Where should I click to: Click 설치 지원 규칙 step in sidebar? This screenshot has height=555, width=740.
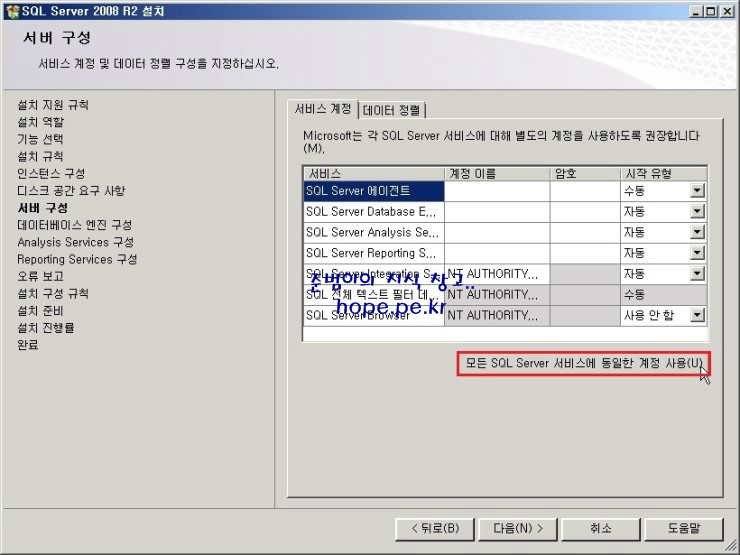[x=53, y=105]
